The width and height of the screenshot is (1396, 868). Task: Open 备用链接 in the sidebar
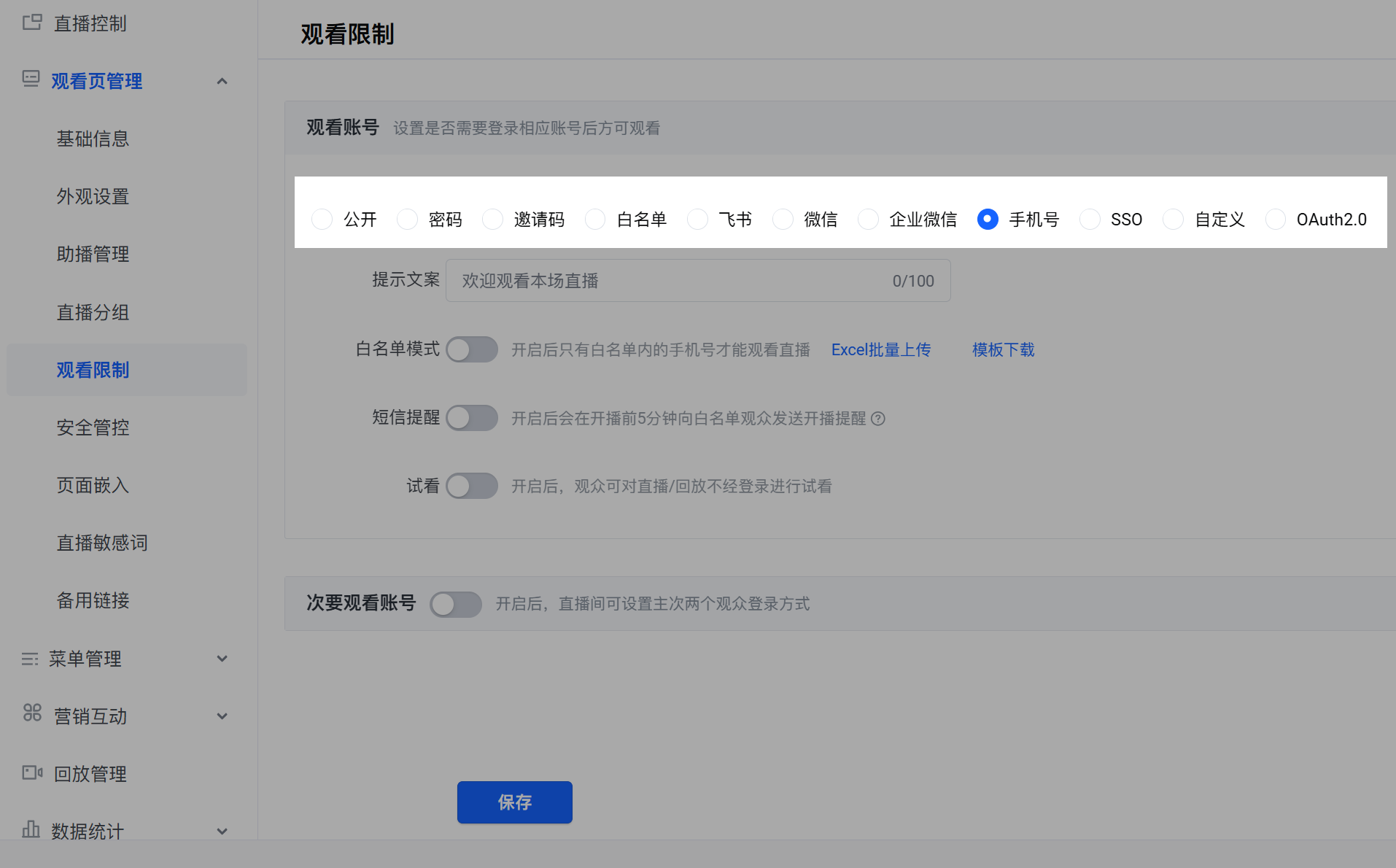click(93, 600)
